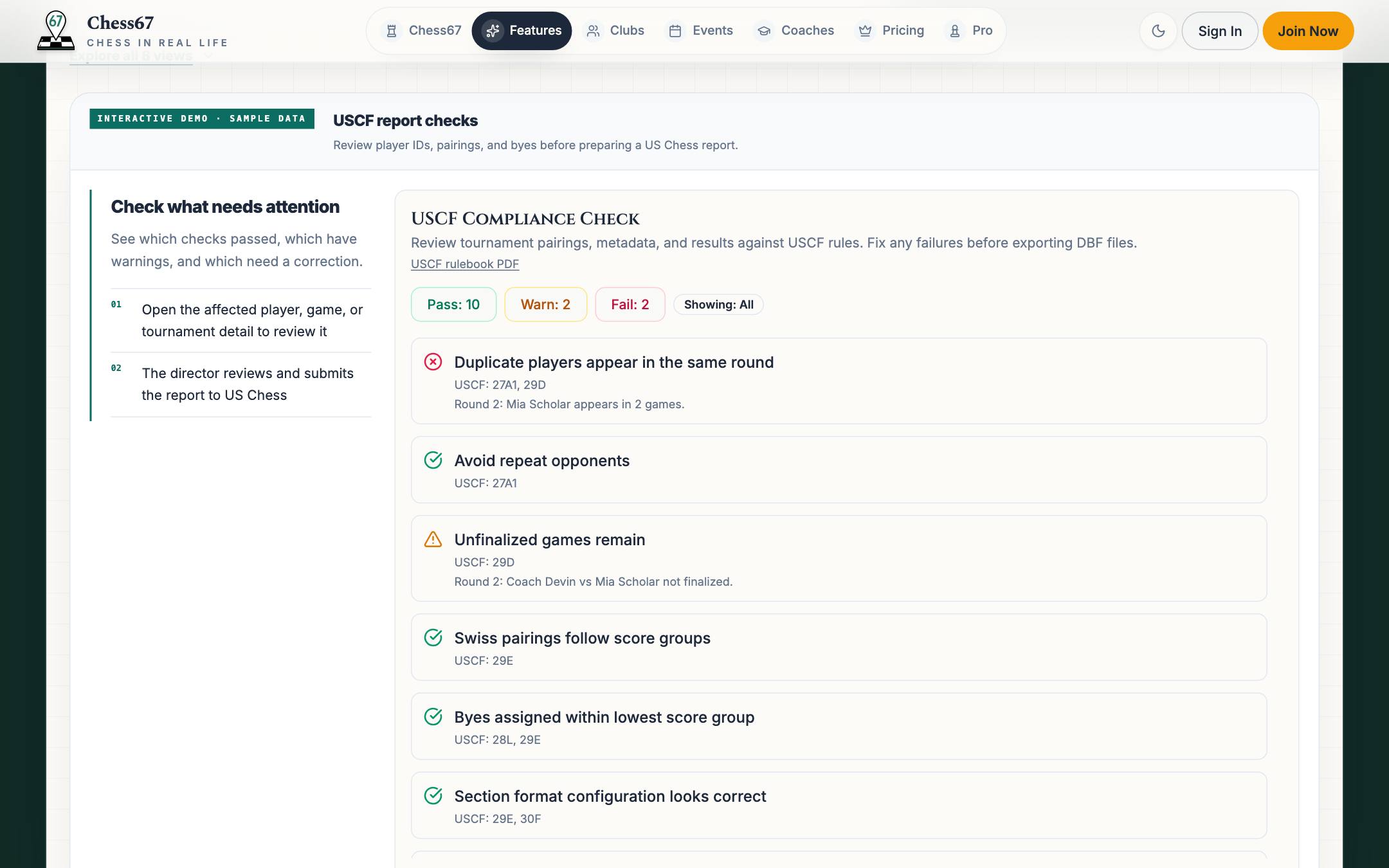Click the check icon on Swiss pairings row
The image size is (1389, 868).
[x=433, y=638]
